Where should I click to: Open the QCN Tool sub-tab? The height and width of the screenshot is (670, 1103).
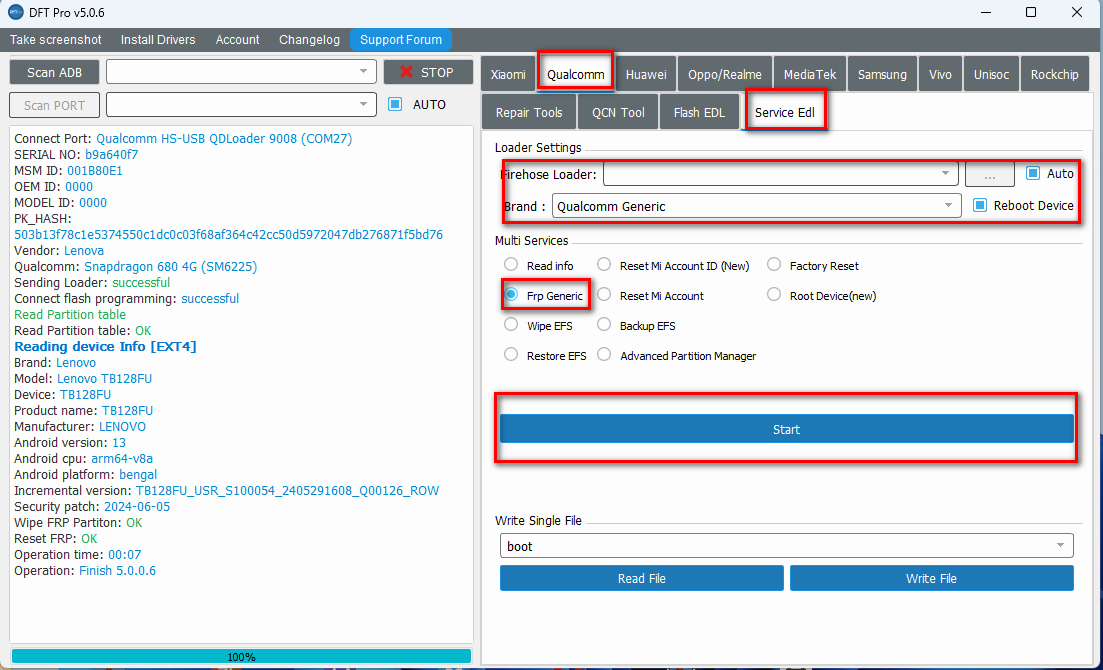(618, 112)
